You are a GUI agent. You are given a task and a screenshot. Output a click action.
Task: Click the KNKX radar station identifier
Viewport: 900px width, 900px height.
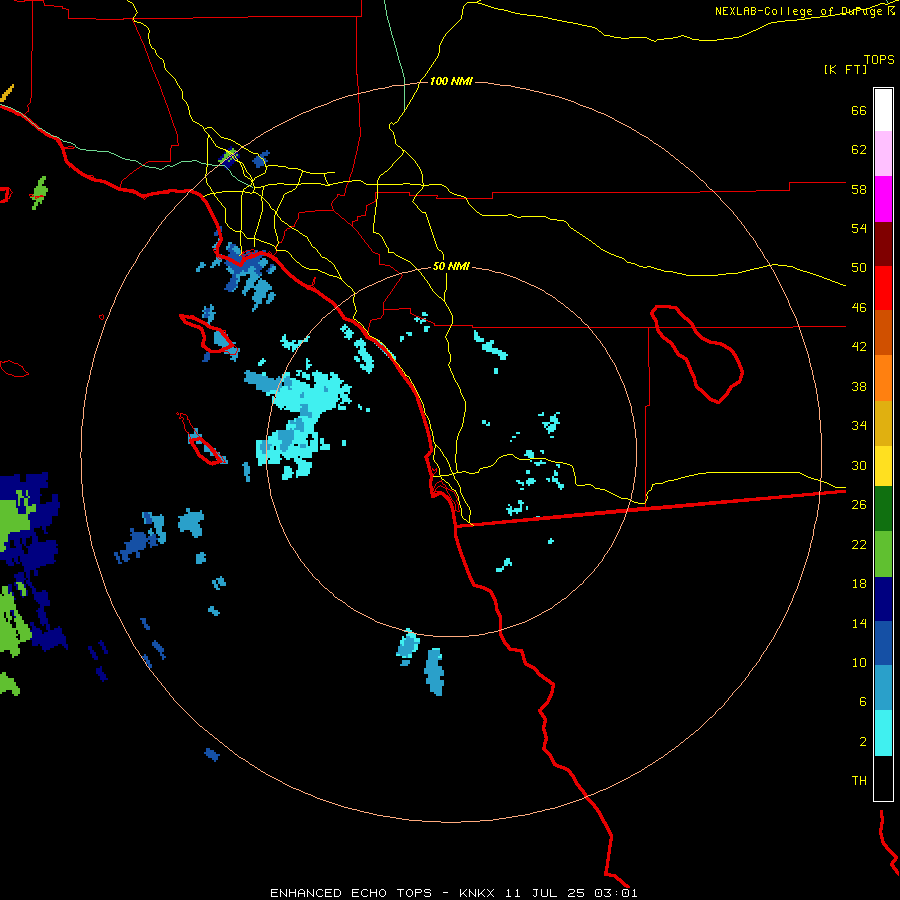[x=476, y=893]
